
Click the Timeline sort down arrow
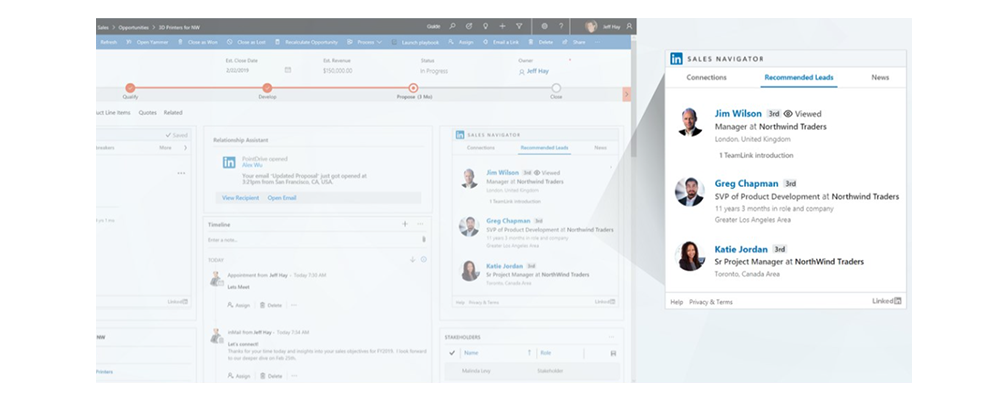coord(413,260)
